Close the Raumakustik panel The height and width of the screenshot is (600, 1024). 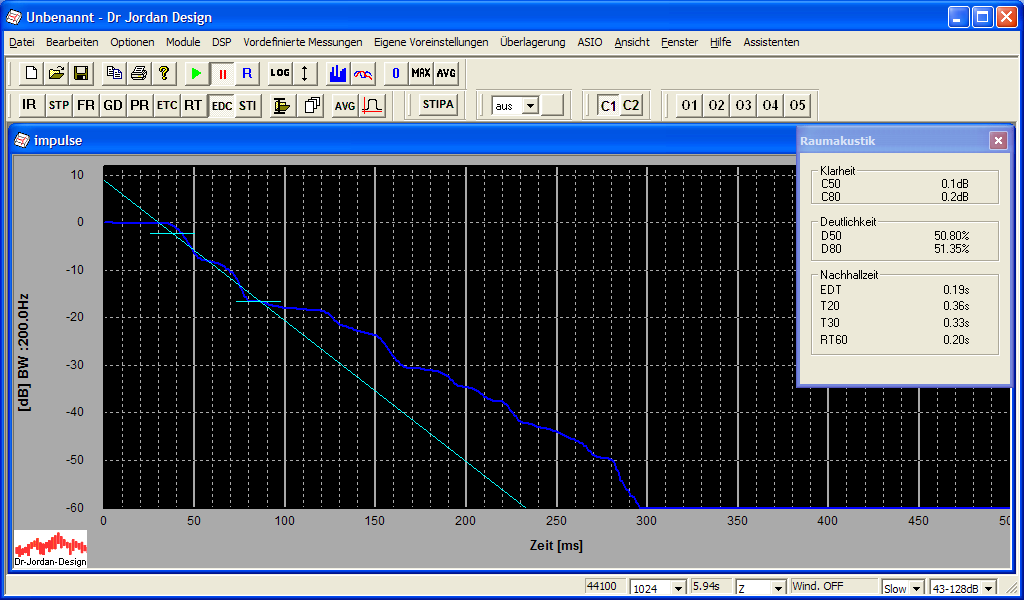998,140
